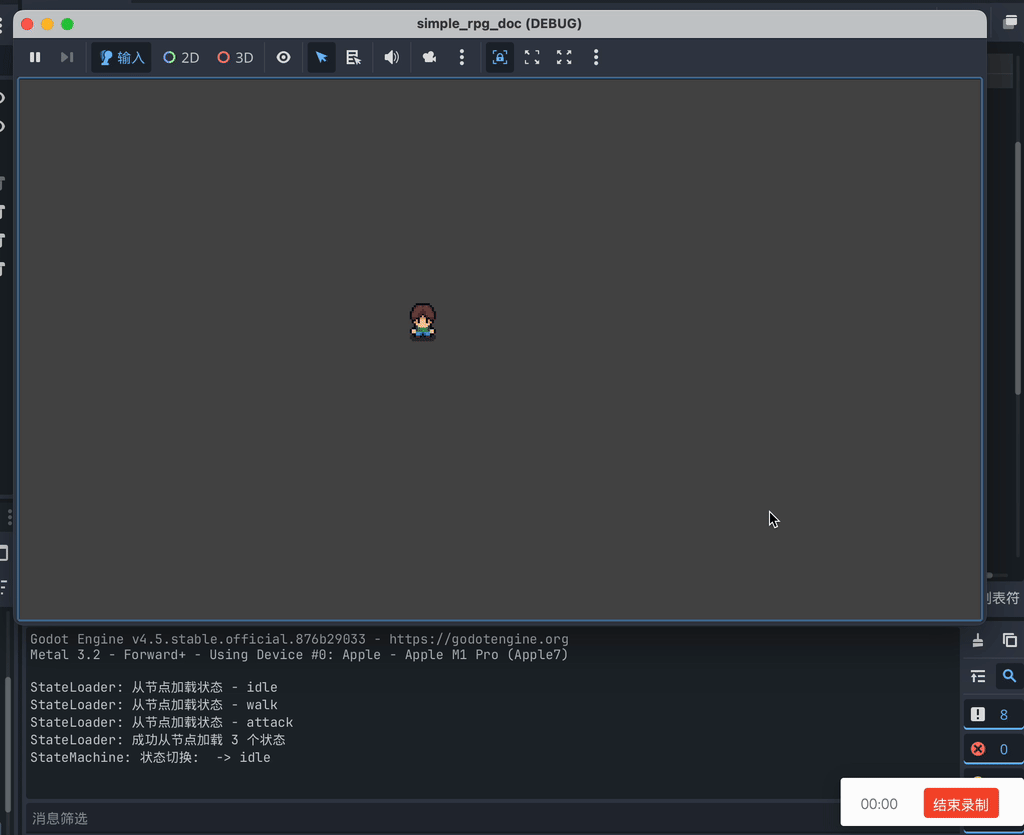Copy output log selection
The height and width of the screenshot is (835, 1024).
click(x=1010, y=640)
